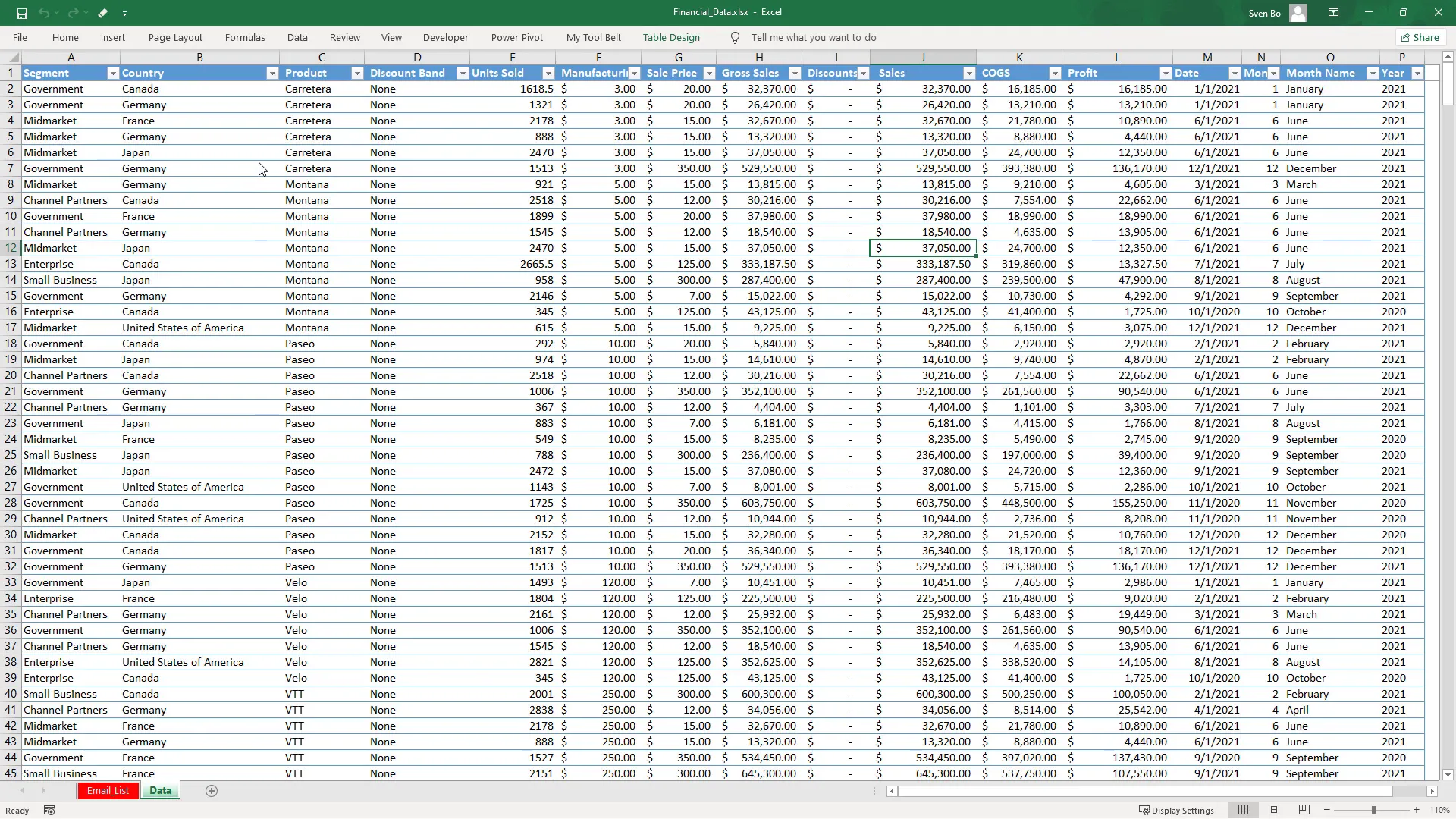Viewport: 1456px width, 819px height.
Task: Select the cell containing 'United States of America' in row 17
Action: tap(199, 328)
